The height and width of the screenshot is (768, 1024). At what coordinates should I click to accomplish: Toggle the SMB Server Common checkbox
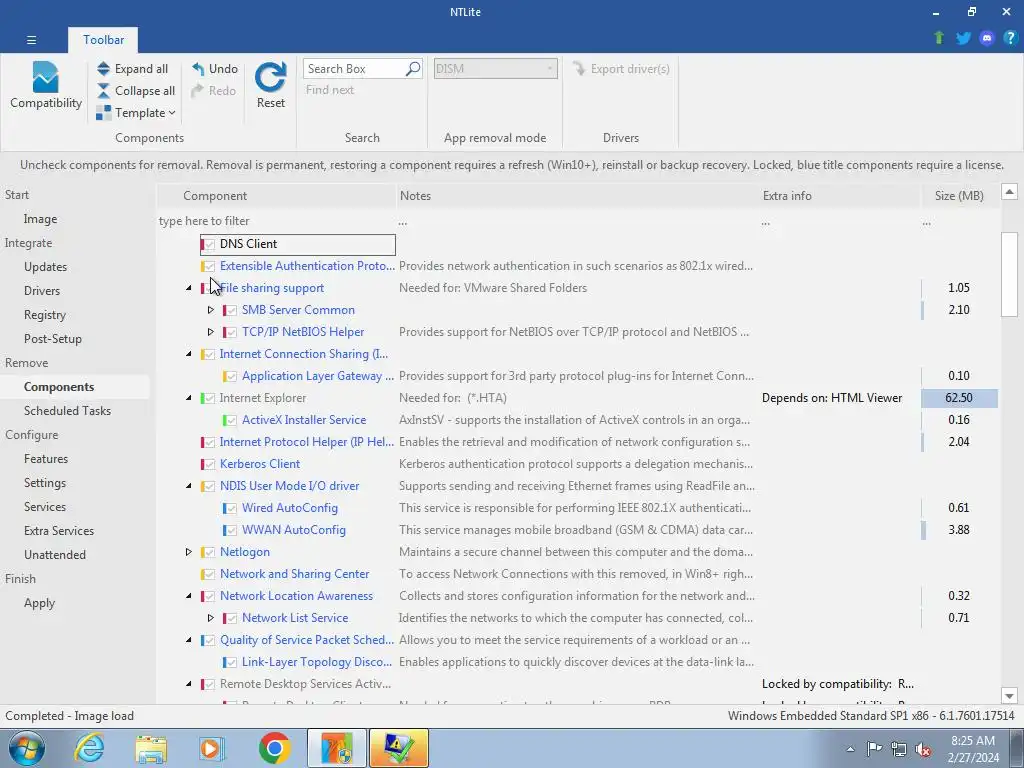tap(231, 310)
